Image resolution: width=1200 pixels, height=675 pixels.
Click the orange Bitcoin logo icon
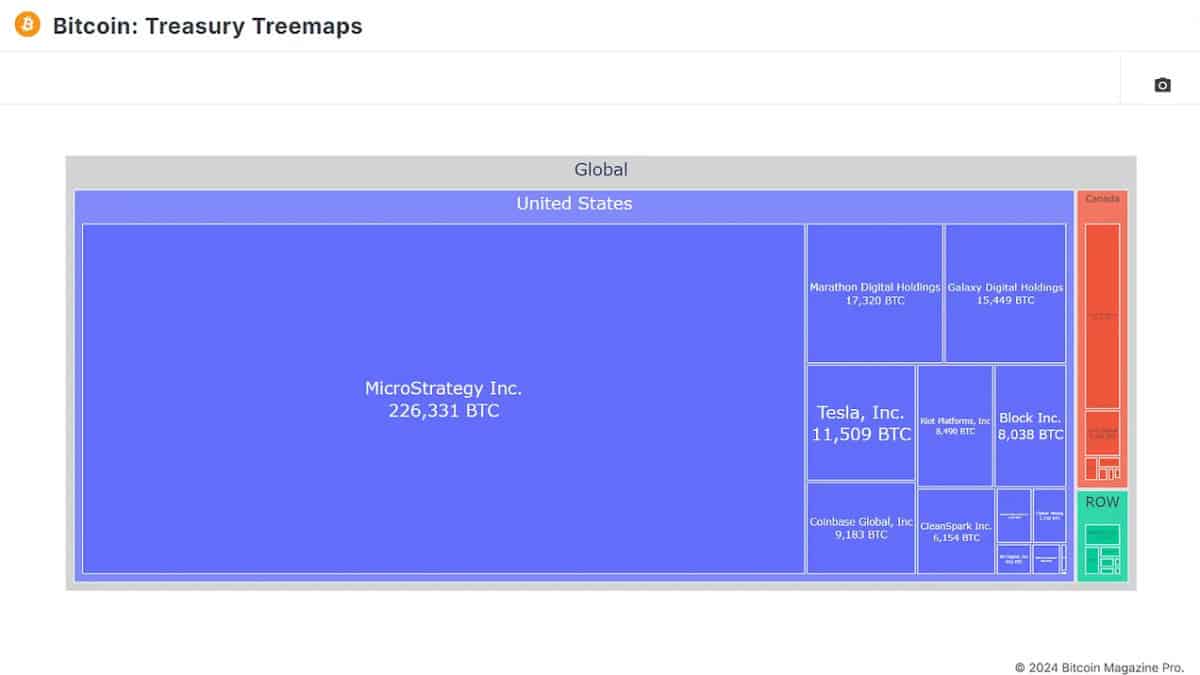pyautogui.click(x=28, y=25)
